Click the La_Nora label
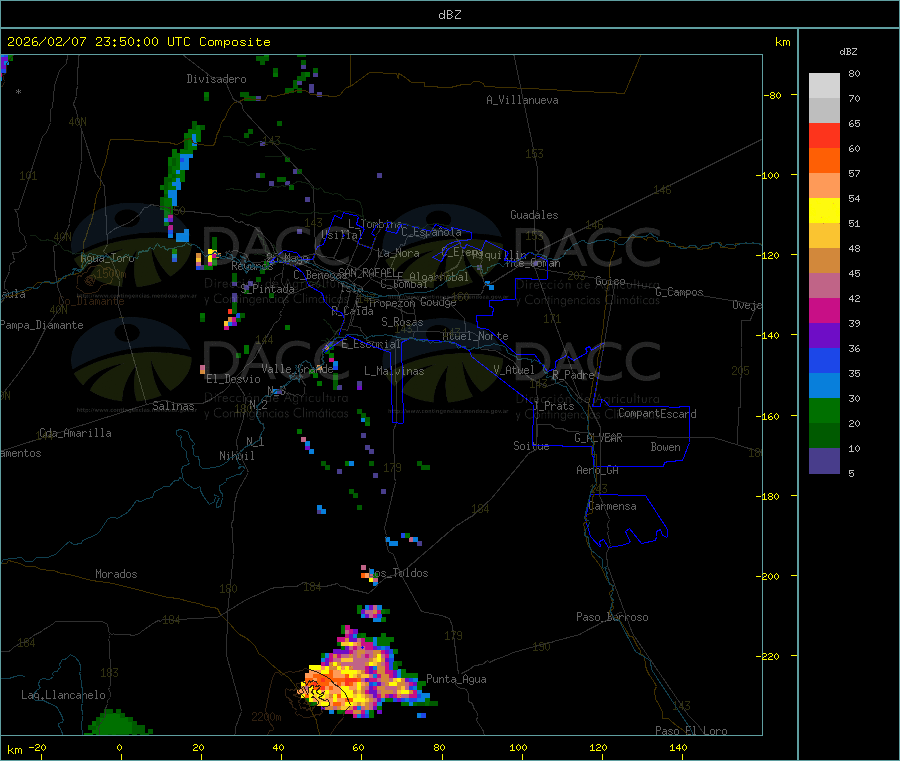The height and width of the screenshot is (761, 900). point(398,253)
